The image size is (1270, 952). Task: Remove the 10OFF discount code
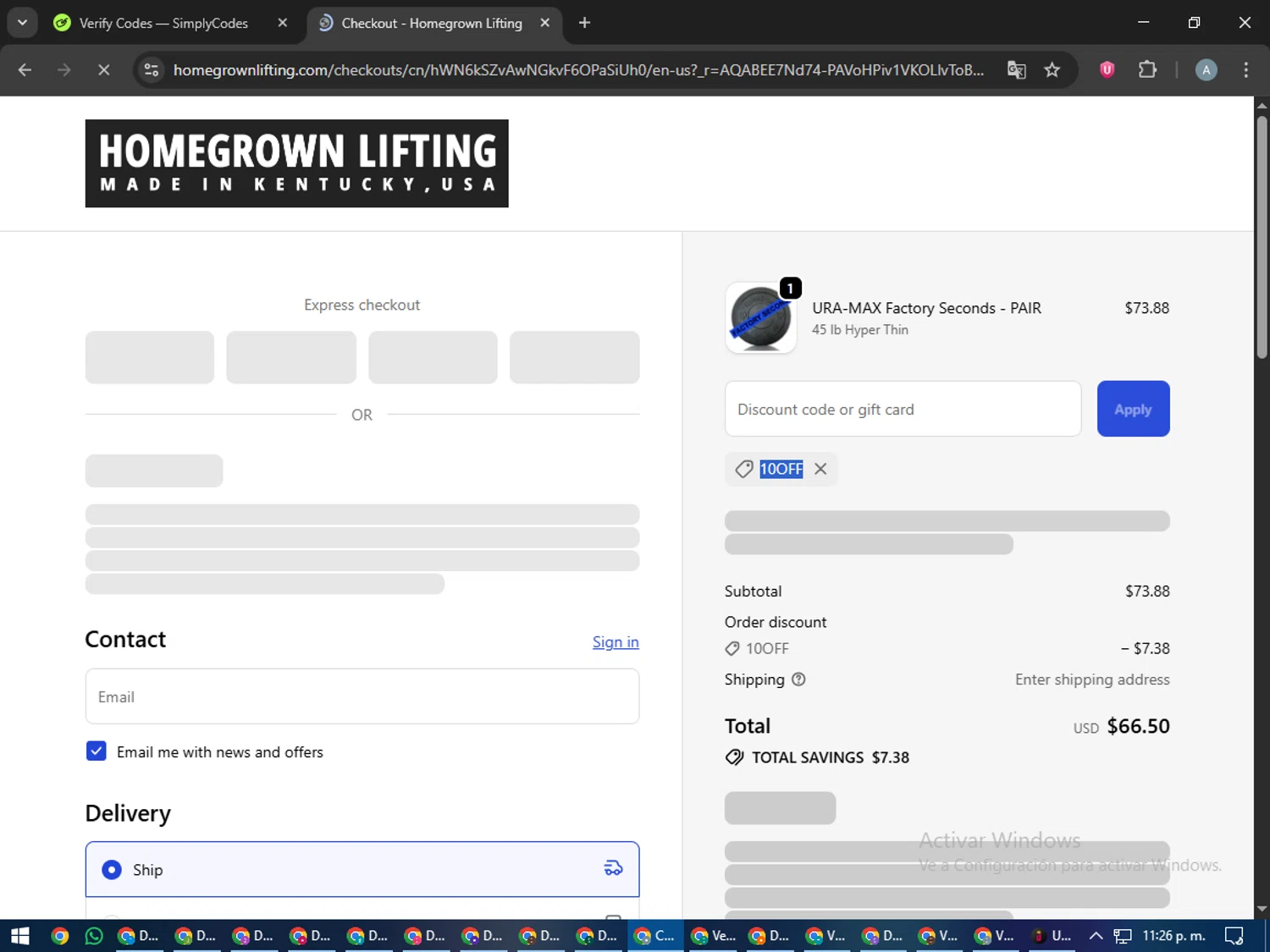[820, 469]
